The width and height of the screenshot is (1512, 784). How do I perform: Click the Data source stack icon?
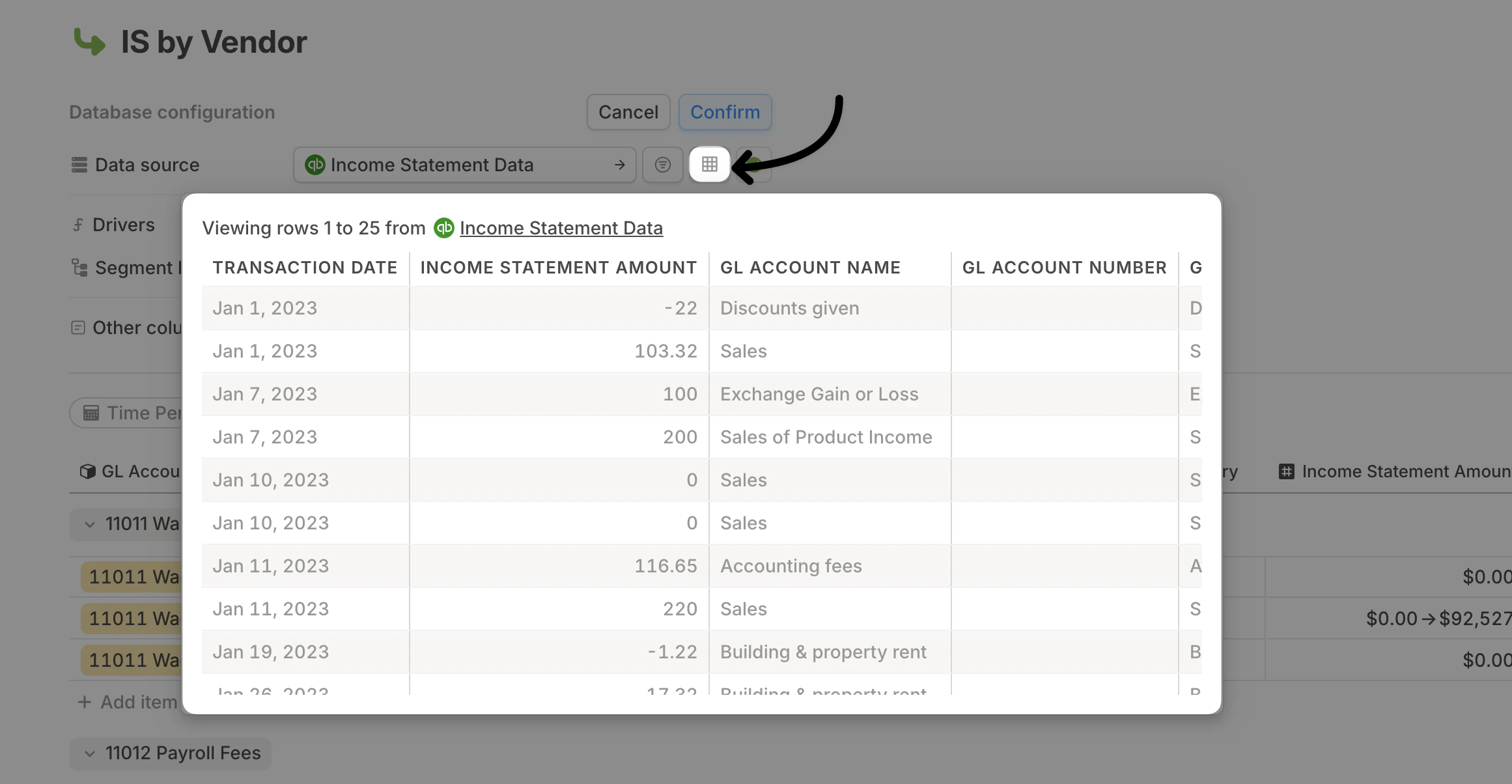pos(79,165)
